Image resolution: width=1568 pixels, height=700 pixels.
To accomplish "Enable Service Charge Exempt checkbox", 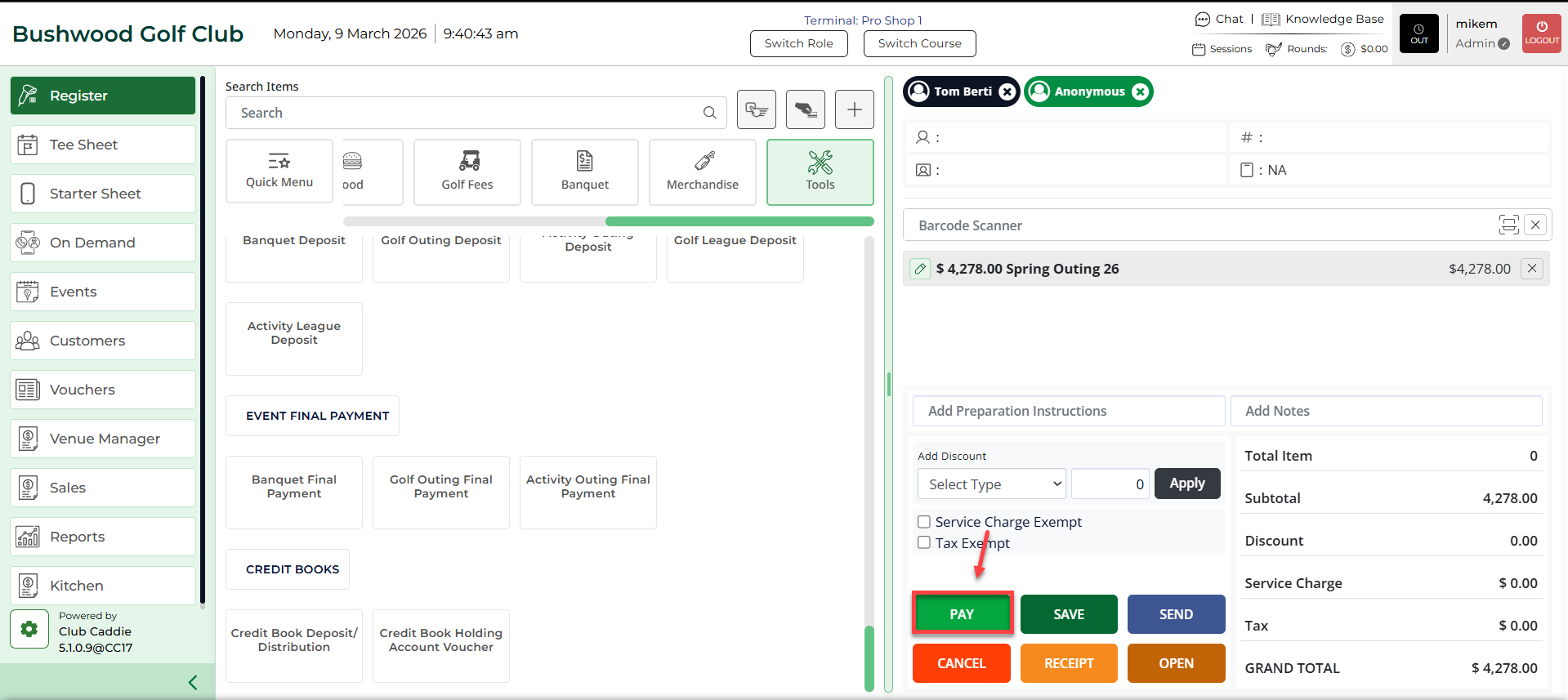I will [924, 522].
